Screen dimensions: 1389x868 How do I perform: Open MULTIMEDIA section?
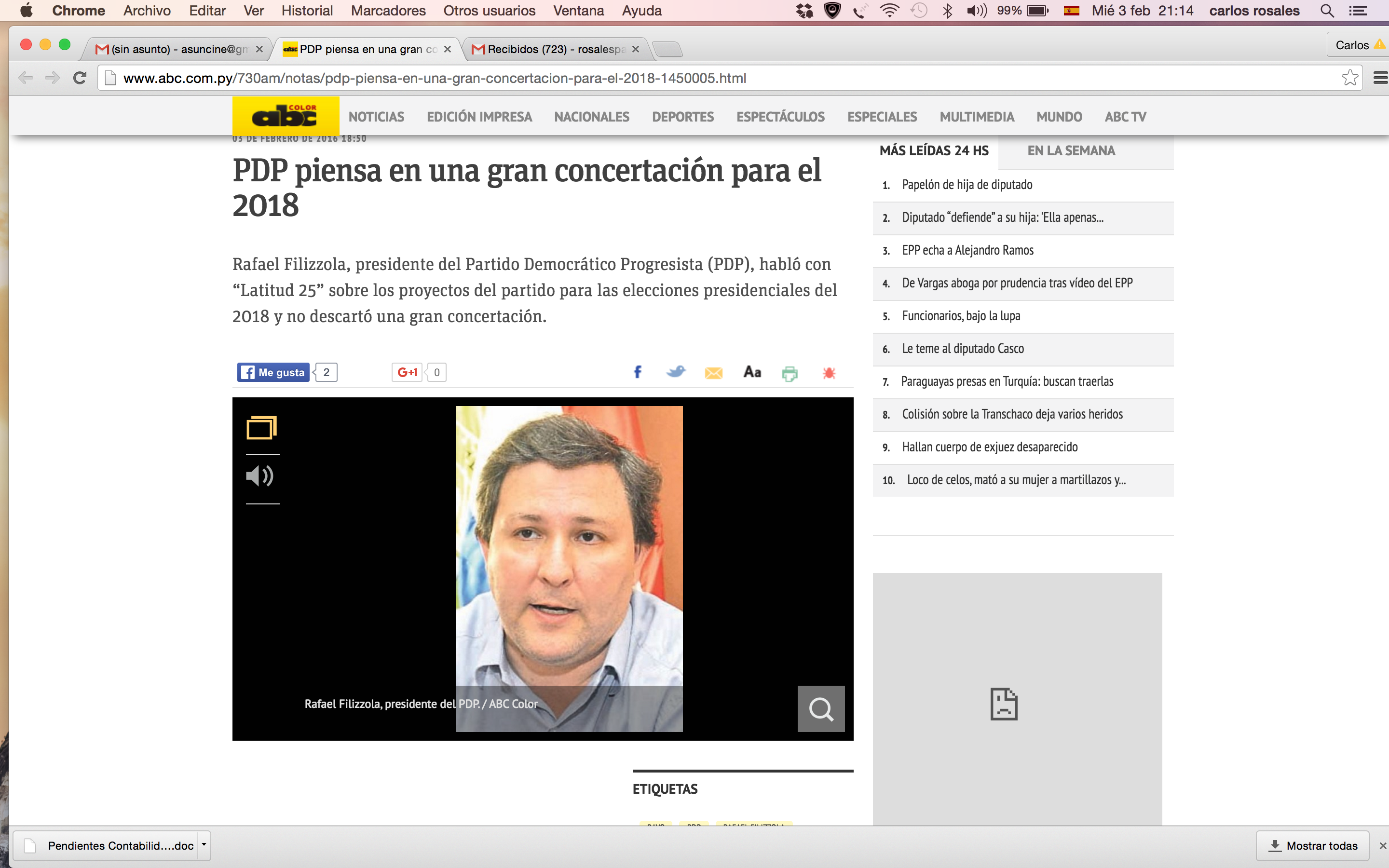[x=977, y=117]
